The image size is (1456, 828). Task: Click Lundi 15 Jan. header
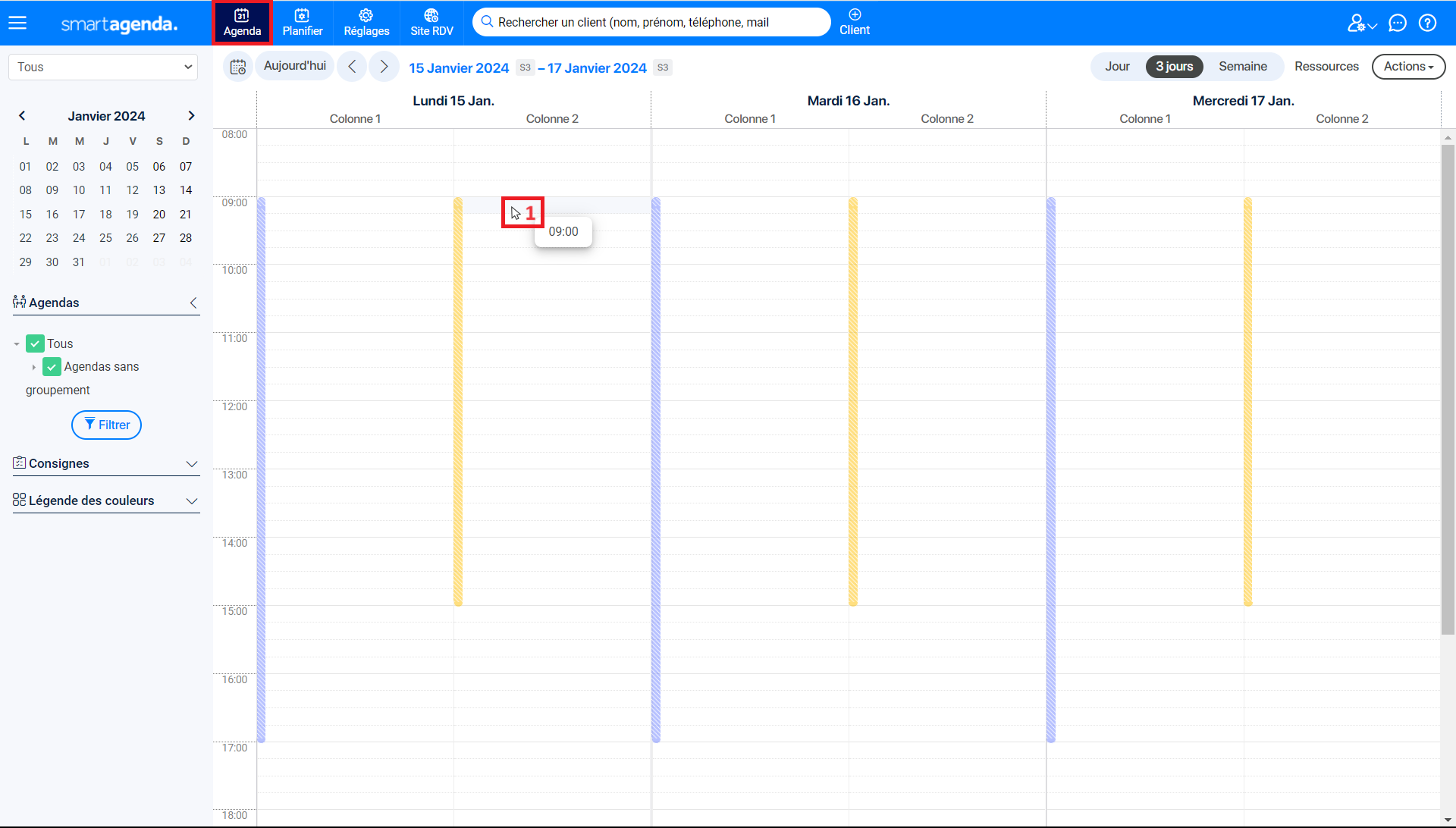coord(453,101)
